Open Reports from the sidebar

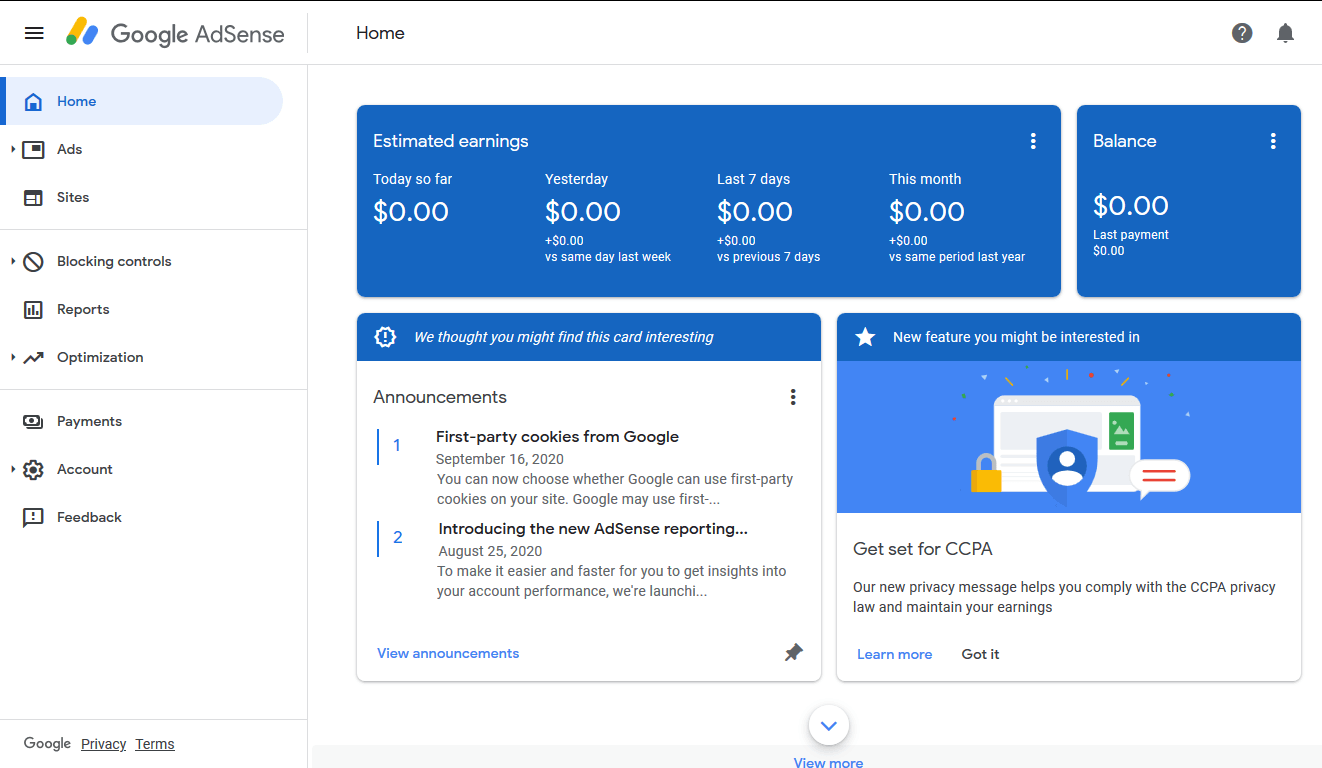(x=83, y=309)
